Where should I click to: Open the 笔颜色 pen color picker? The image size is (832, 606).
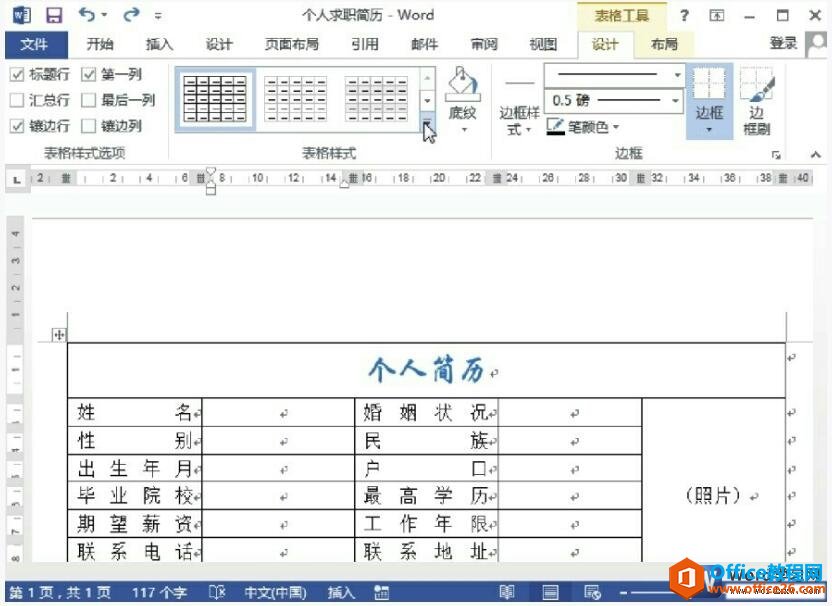(583, 127)
